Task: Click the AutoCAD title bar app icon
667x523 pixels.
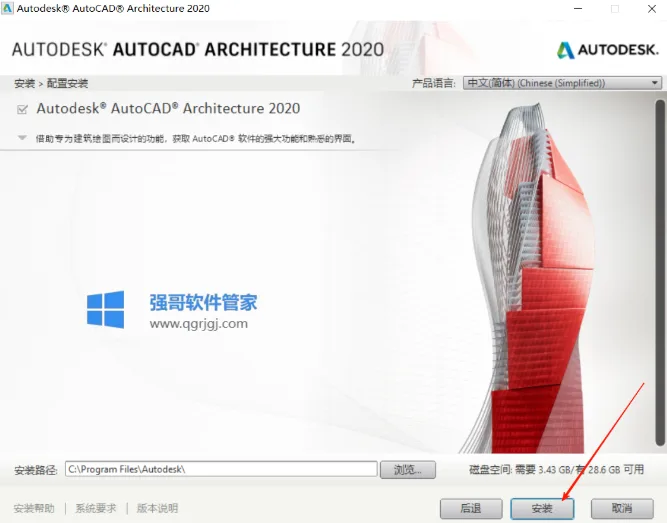Action: point(7,8)
